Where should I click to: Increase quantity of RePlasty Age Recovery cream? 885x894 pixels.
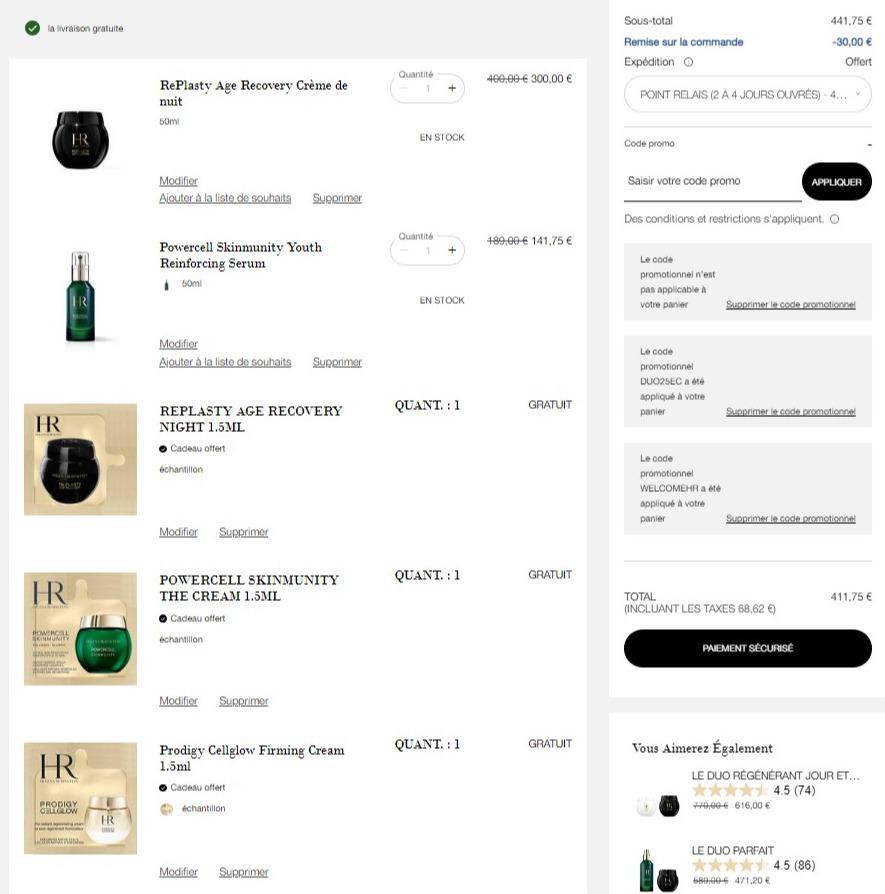pyautogui.click(x=452, y=88)
